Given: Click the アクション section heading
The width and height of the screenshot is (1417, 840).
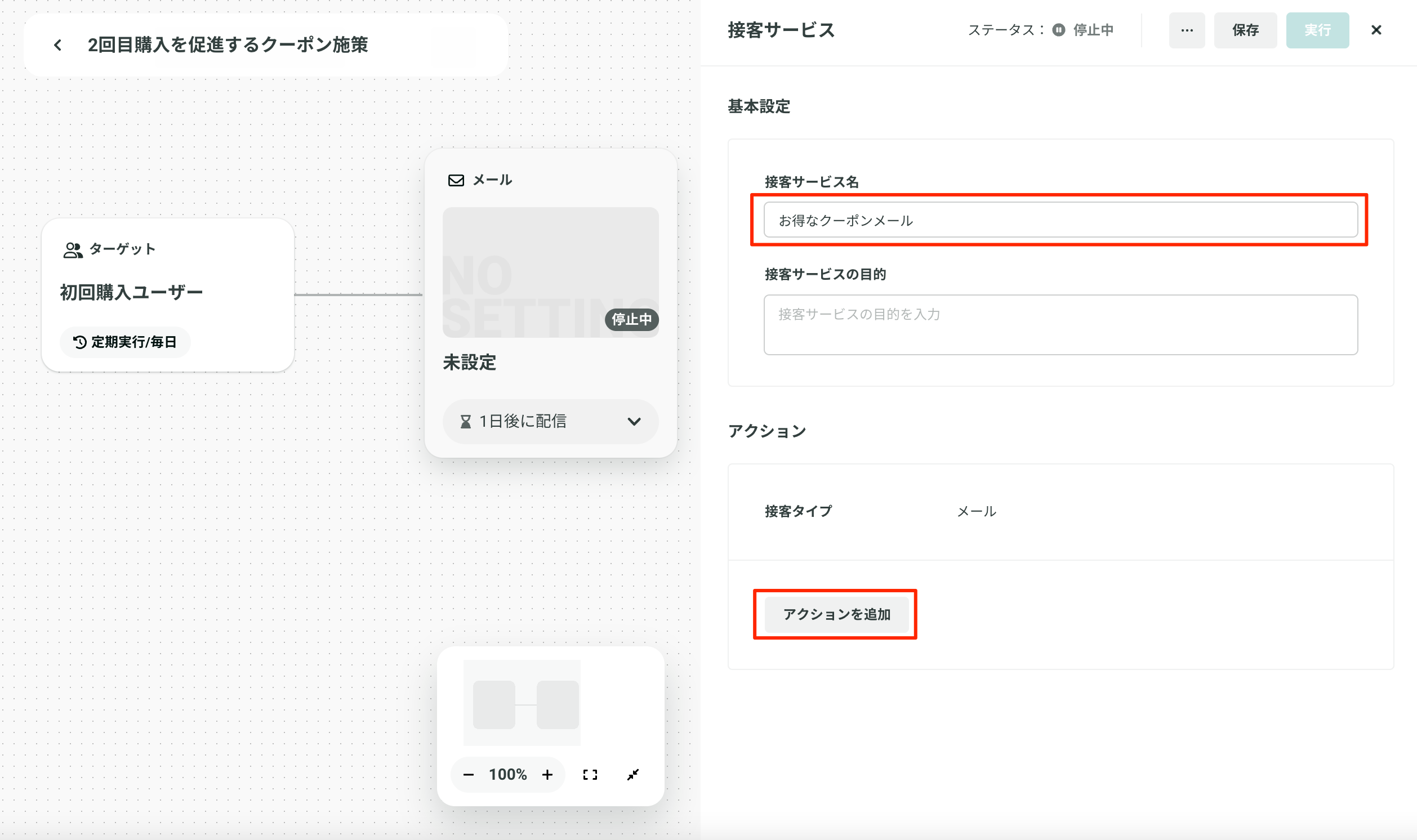Looking at the screenshot, I should (767, 431).
